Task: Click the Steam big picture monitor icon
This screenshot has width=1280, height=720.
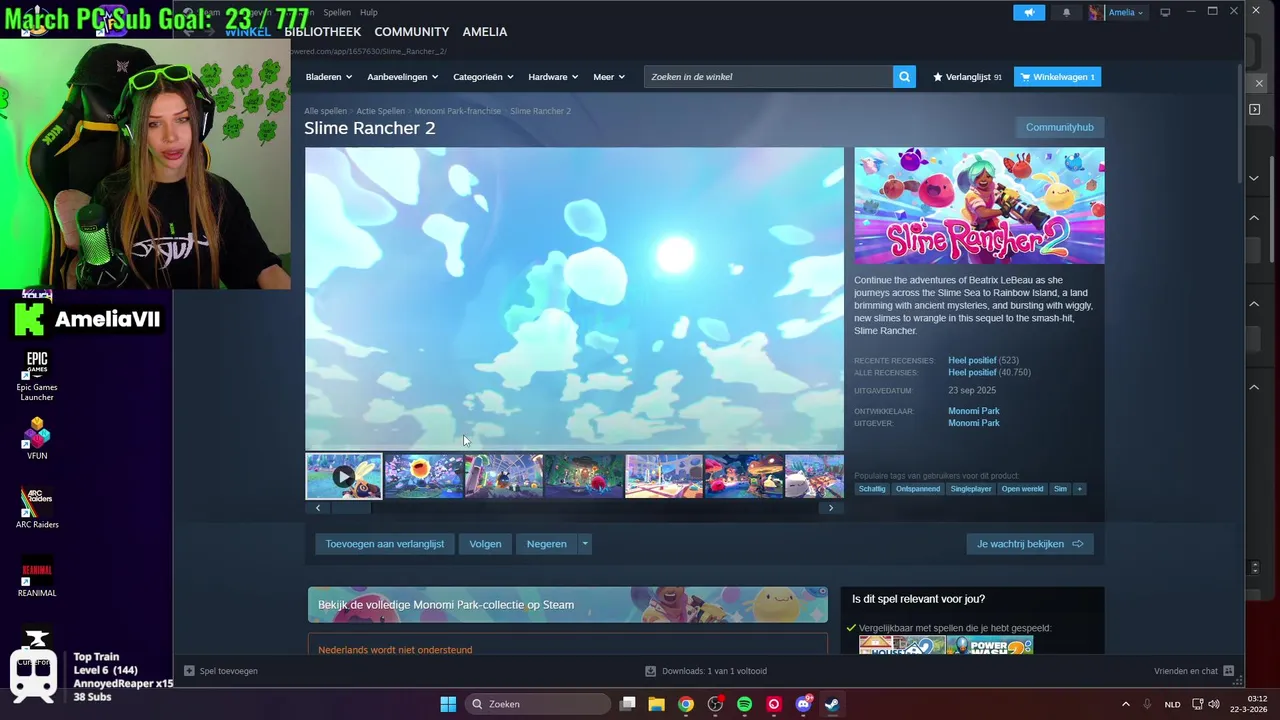Action: coord(1165,12)
